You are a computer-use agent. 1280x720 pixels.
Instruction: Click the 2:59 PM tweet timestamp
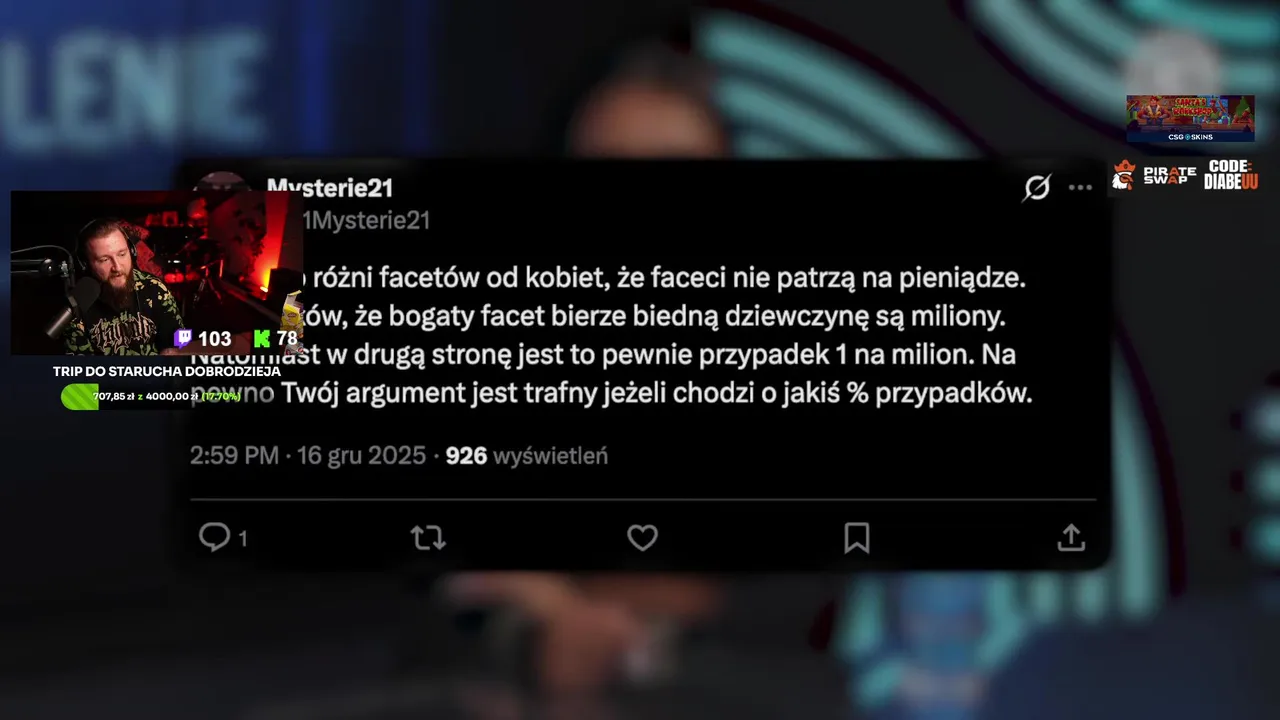(234, 456)
